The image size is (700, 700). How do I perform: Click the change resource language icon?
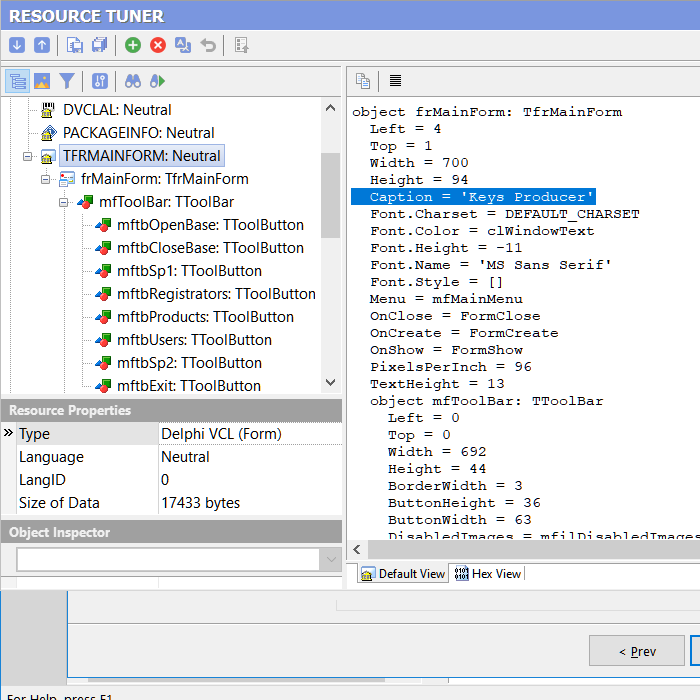(x=183, y=45)
